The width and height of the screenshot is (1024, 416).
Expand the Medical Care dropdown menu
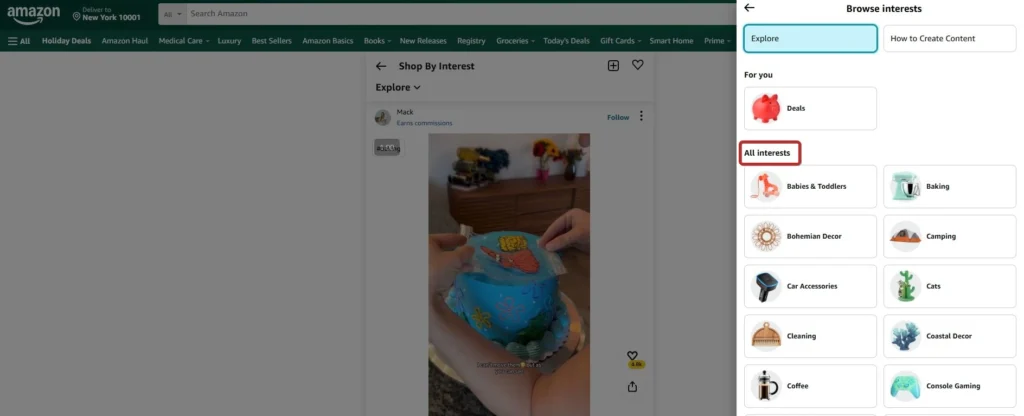point(183,41)
